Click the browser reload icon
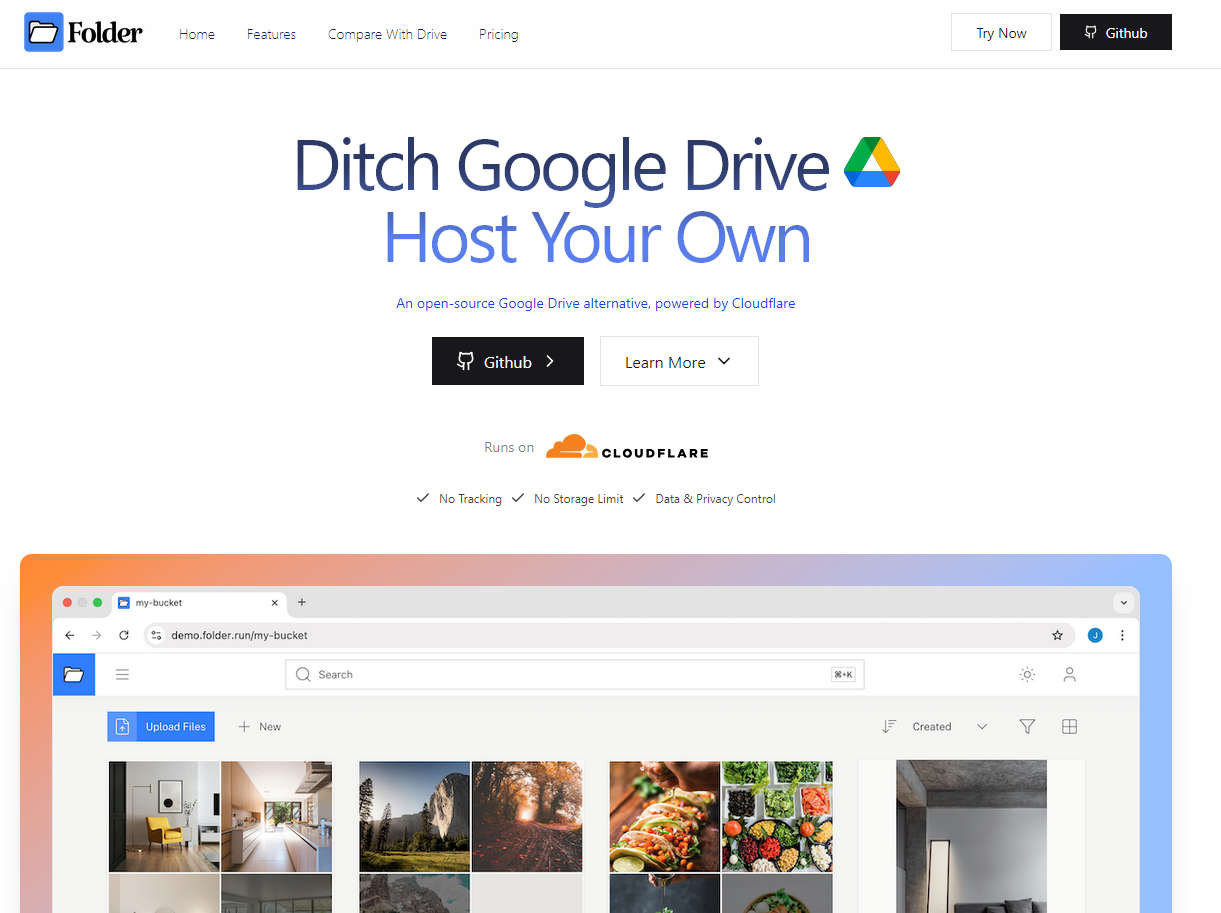1221x913 pixels. point(124,635)
